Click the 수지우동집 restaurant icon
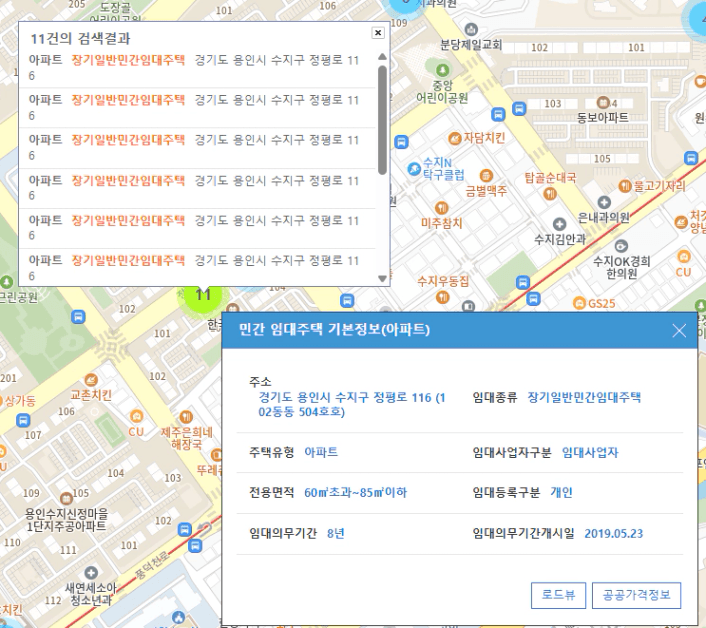Screen dimensions: 706x628 pos(443,297)
